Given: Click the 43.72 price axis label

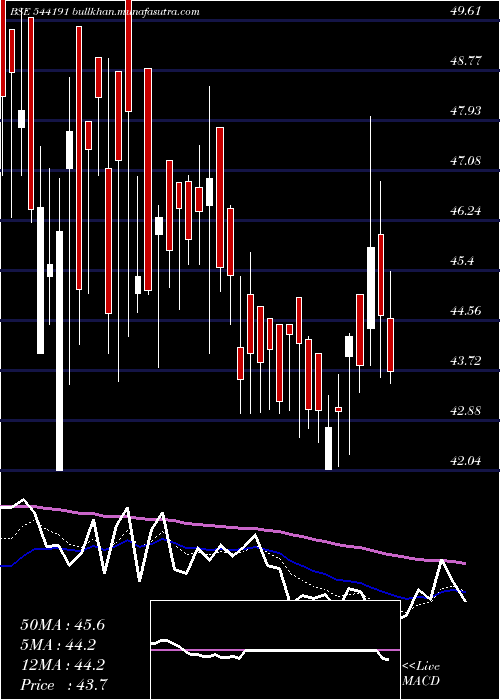Looking at the screenshot, I should [x=466, y=361].
